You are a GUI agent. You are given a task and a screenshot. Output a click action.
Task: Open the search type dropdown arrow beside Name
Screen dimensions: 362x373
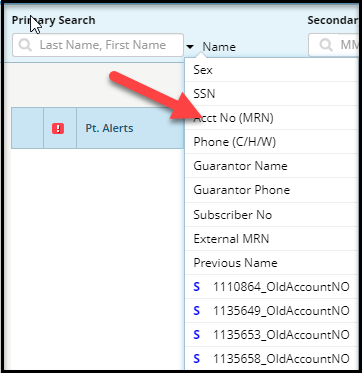tap(190, 47)
